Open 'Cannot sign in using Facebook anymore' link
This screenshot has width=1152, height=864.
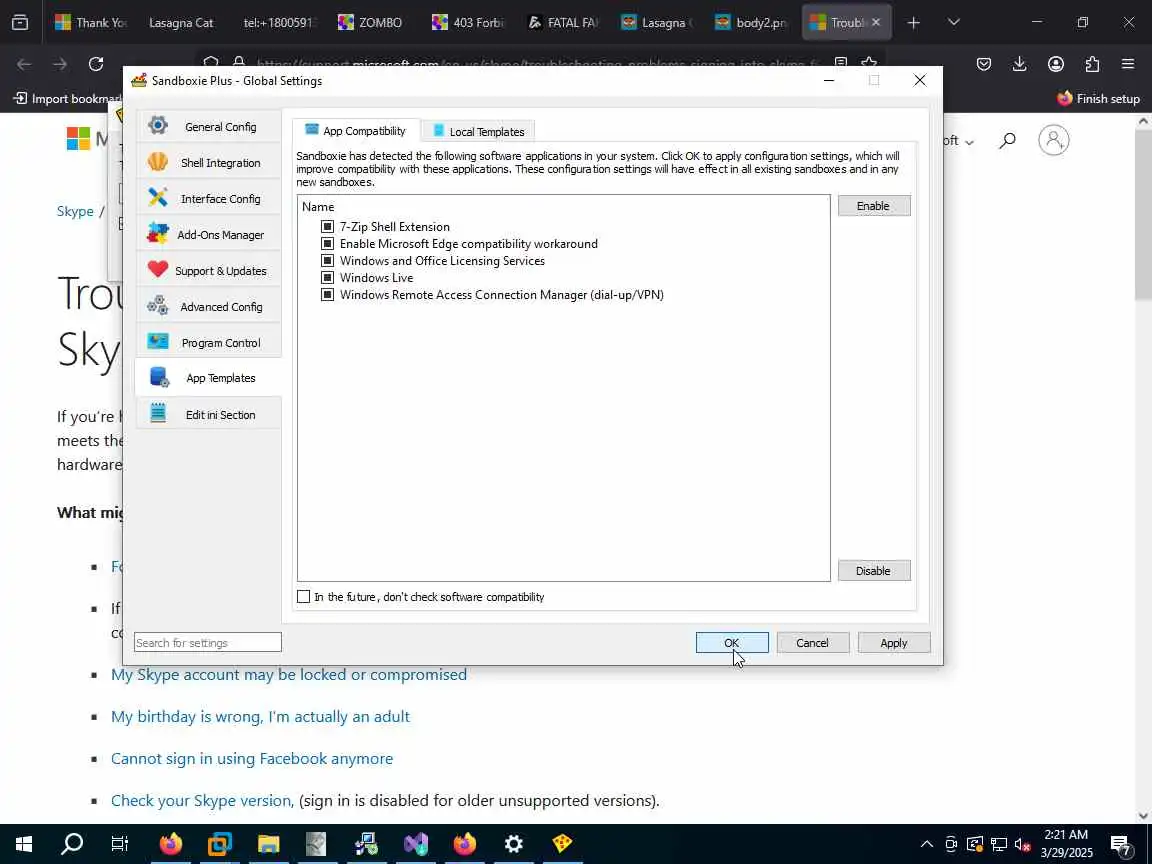click(x=252, y=758)
